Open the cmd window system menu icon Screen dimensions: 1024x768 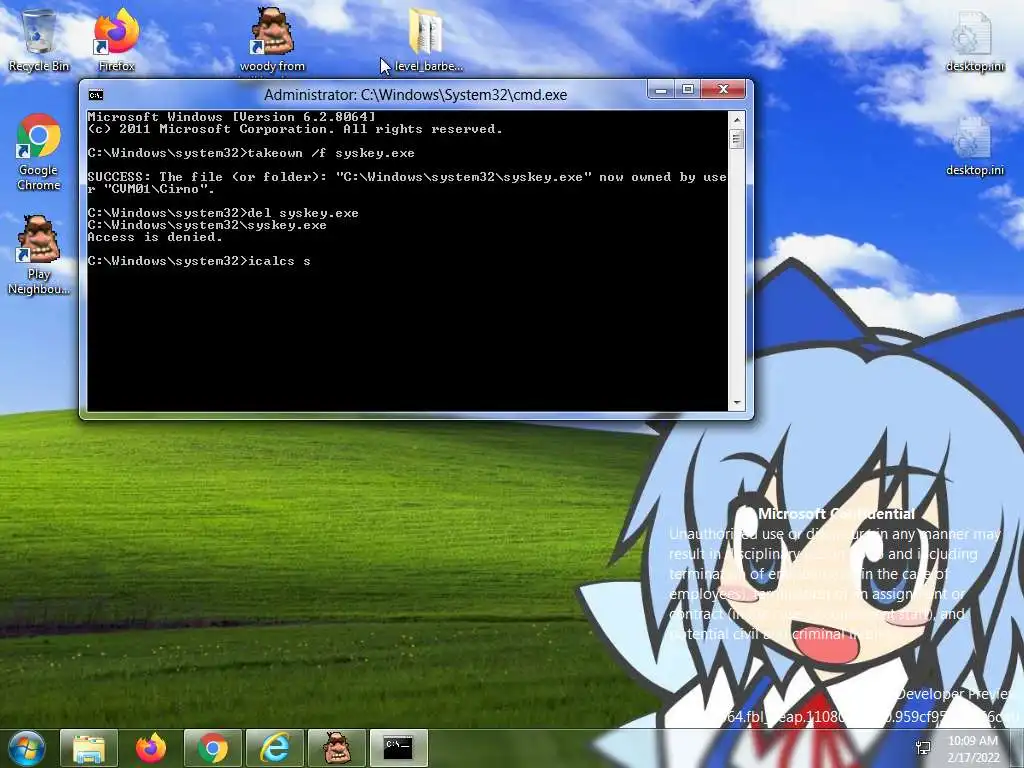96,95
